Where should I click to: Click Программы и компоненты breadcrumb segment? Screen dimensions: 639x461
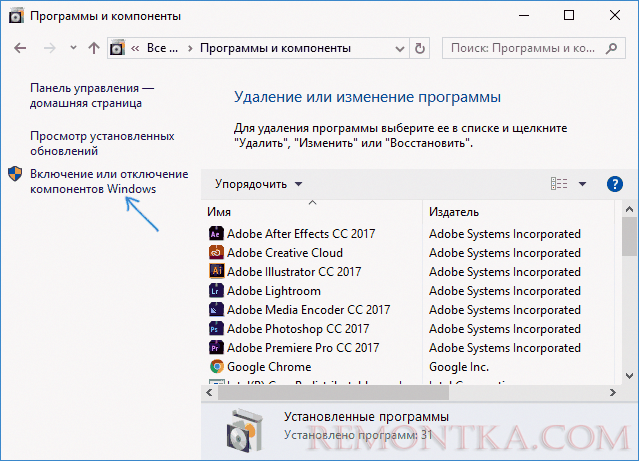click(x=275, y=48)
